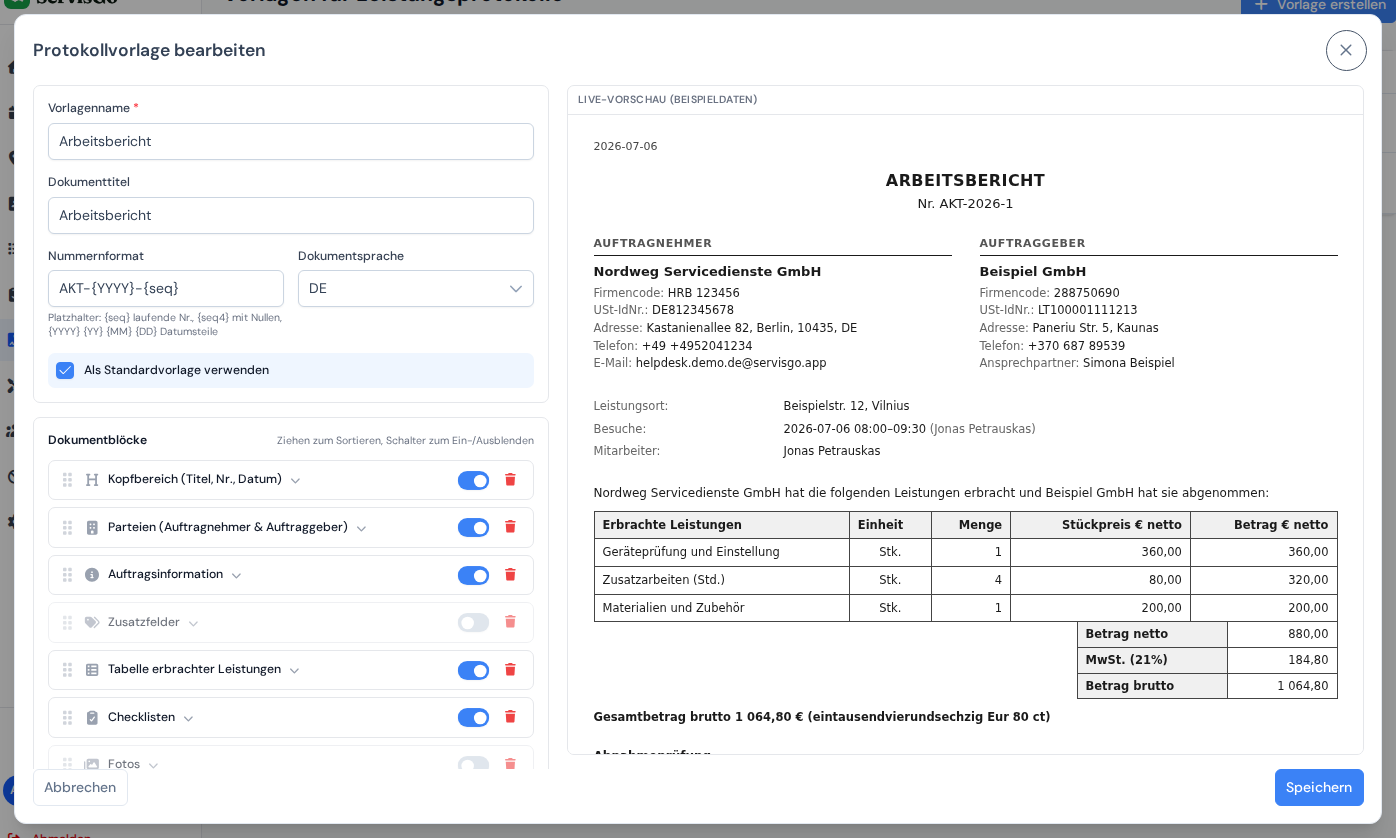The image size is (1396, 838).
Task: Expand the Fotos block chevron
Action: (x=153, y=765)
